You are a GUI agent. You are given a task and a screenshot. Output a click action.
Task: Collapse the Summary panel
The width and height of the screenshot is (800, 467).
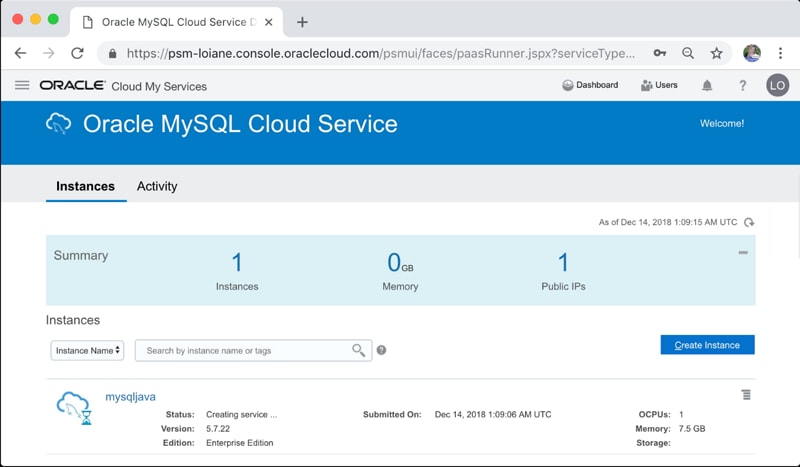[743, 253]
